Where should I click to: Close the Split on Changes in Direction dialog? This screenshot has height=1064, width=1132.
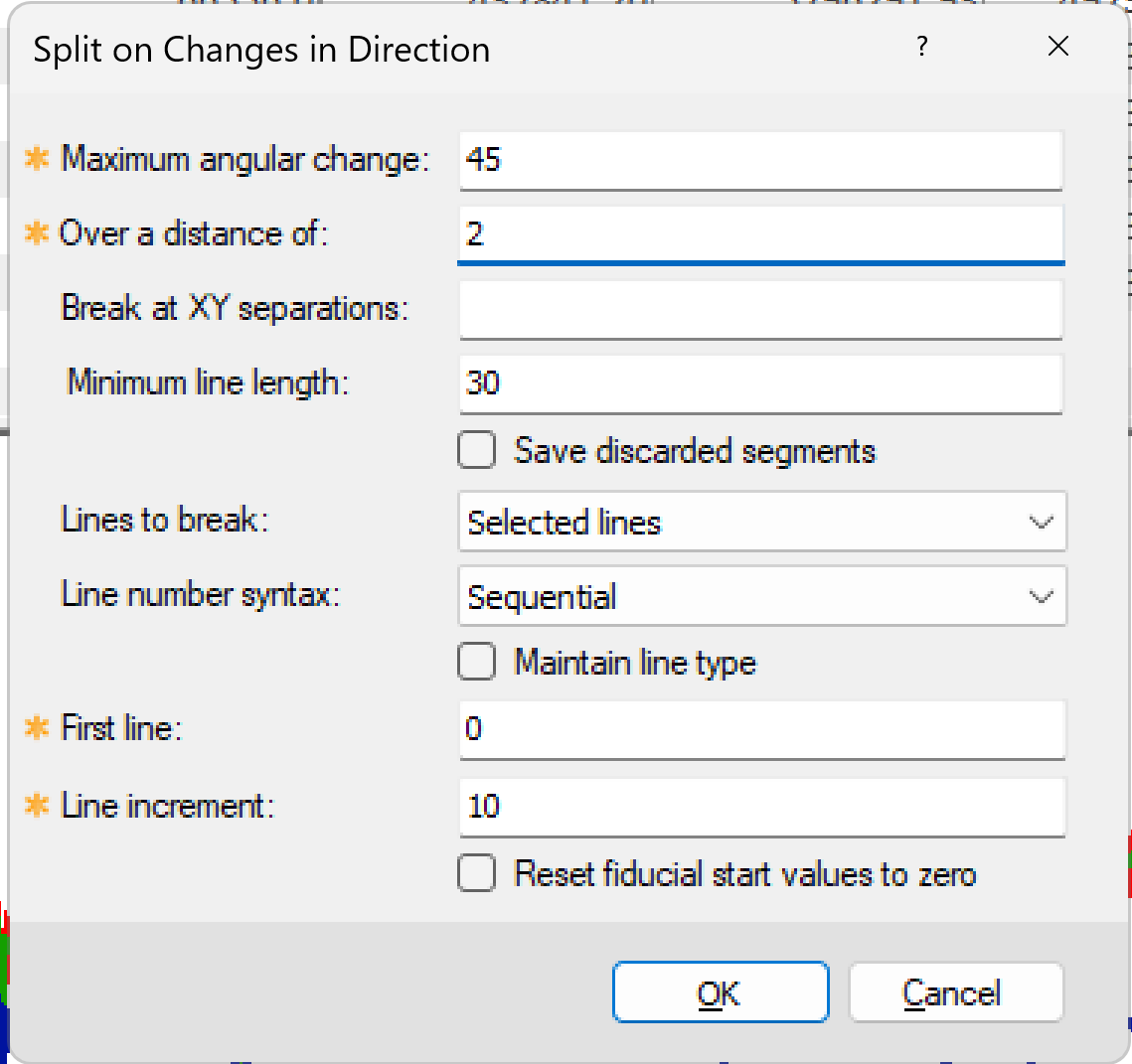pos(1058,46)
